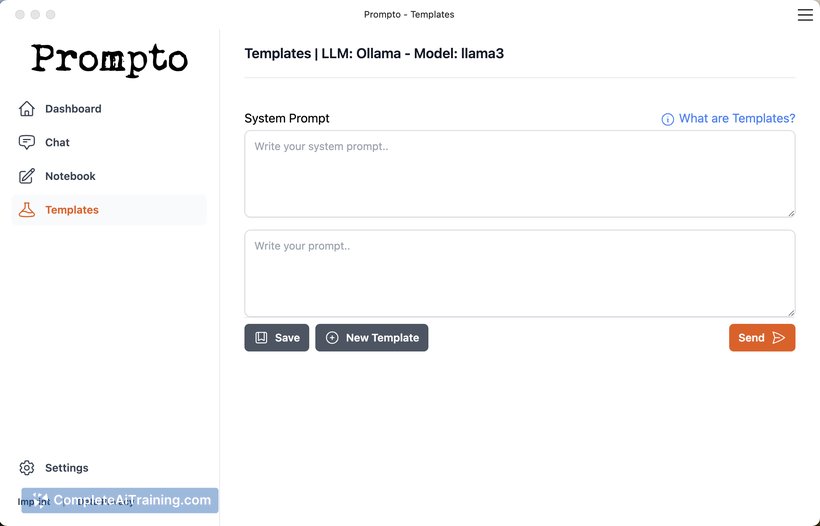Image resolution: width=820 pixels, height=526 pixels.
Task: Click the plus circle icon on New Template
Action: [x=332, y=338]
